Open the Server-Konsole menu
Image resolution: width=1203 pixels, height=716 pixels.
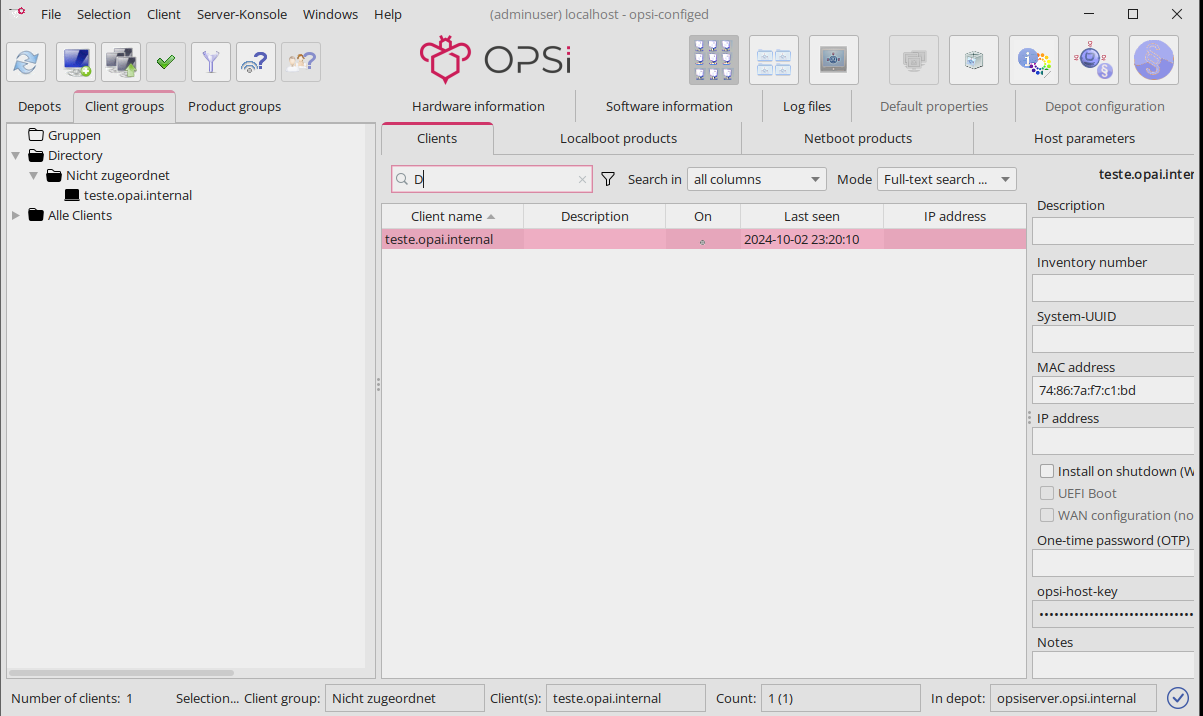coord(242,14)
